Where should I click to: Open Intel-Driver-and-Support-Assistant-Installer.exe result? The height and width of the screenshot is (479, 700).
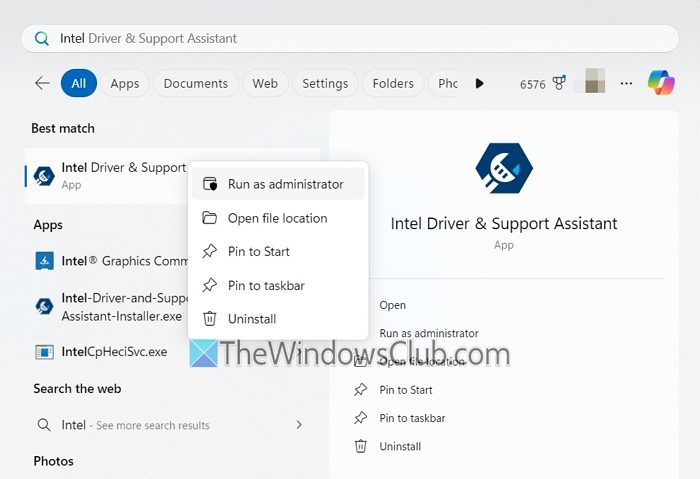(x=112, y=307)
